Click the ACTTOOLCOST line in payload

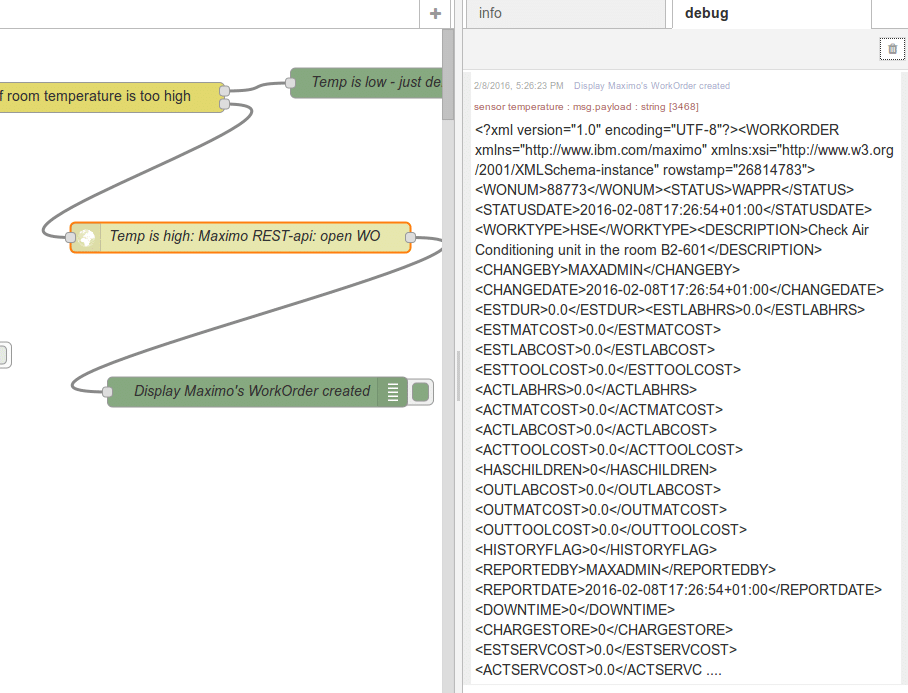(609, 450)
